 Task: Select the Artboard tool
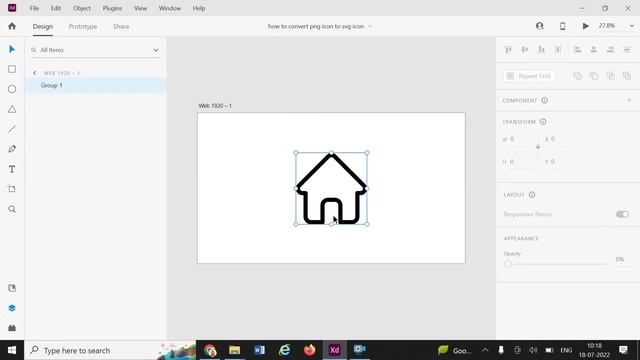click(12, 189)
